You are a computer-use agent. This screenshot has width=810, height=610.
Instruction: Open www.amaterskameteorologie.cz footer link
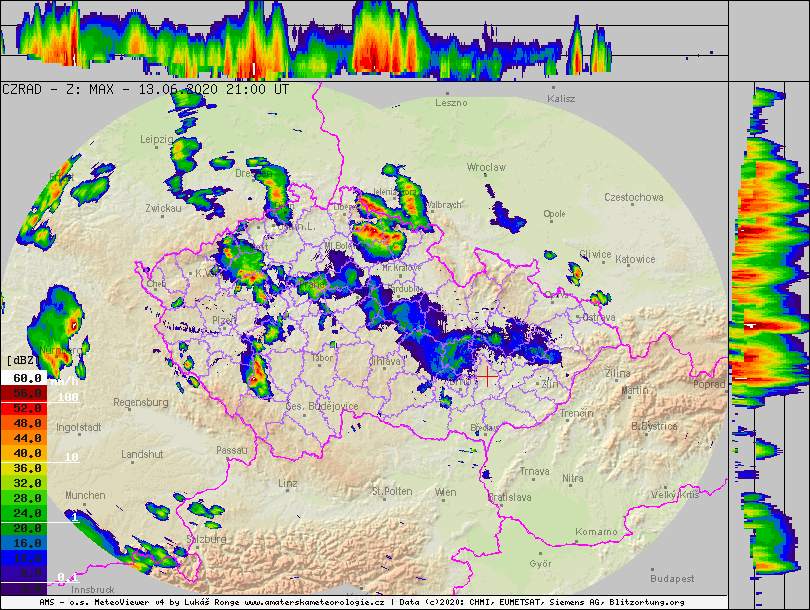[x=314, y=602]
